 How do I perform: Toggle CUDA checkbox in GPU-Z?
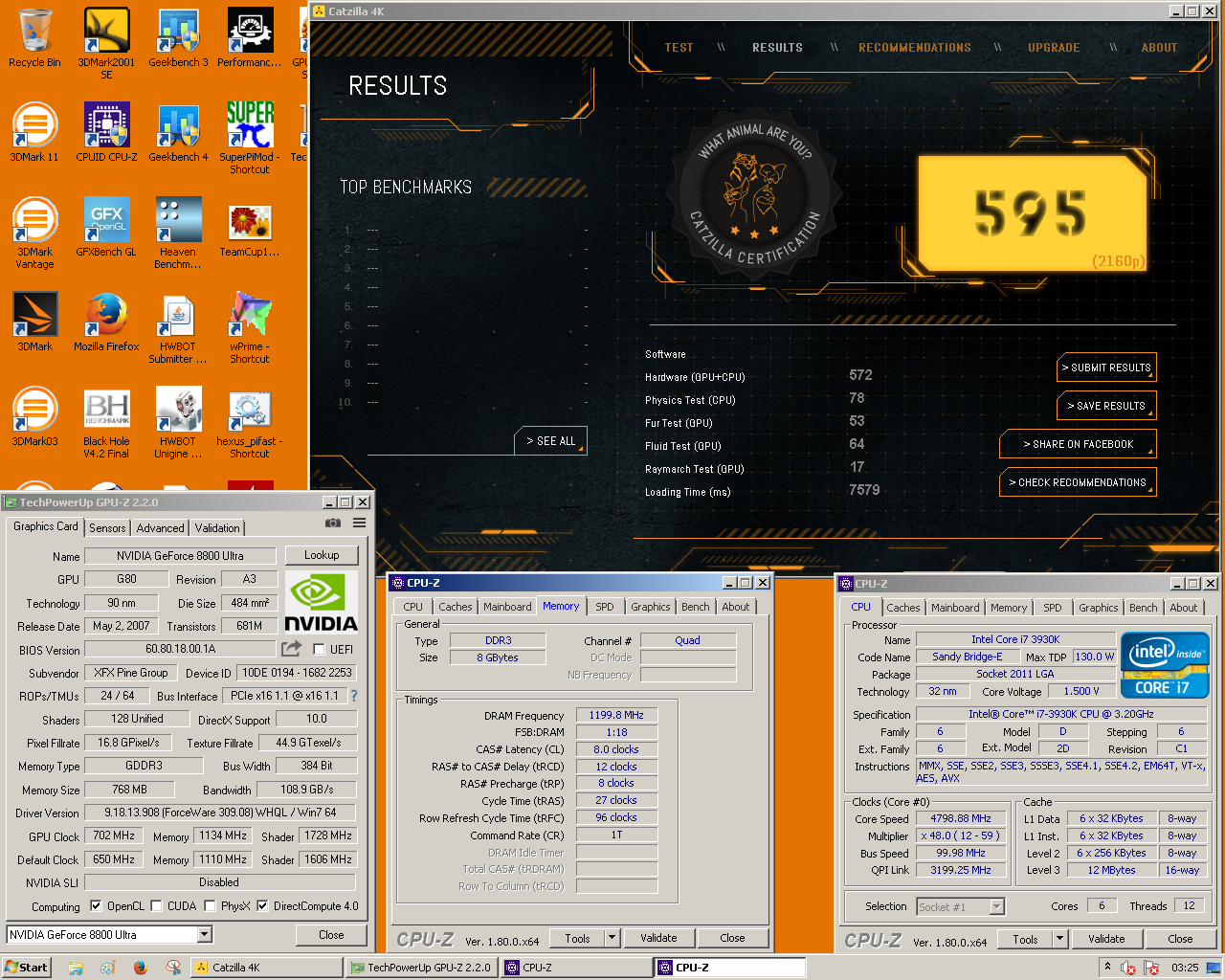156,905
